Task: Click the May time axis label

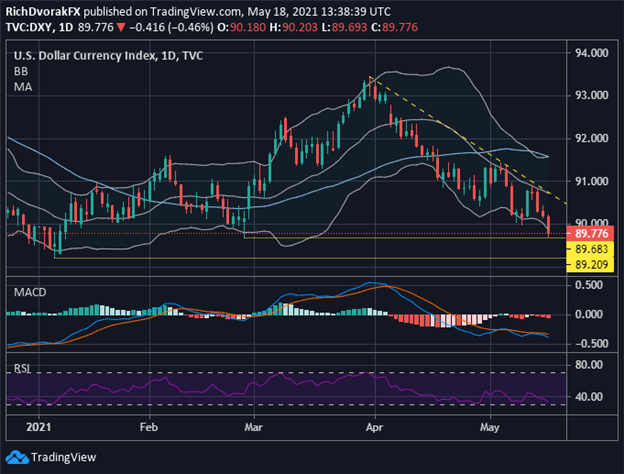Action: tap(489, 427)
